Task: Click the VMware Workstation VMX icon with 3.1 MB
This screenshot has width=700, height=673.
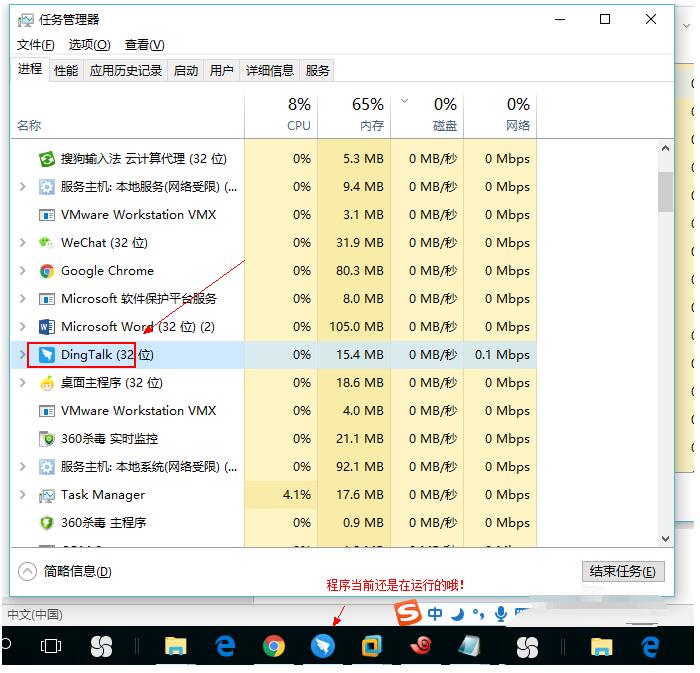Action: click(x=46, y=215)
